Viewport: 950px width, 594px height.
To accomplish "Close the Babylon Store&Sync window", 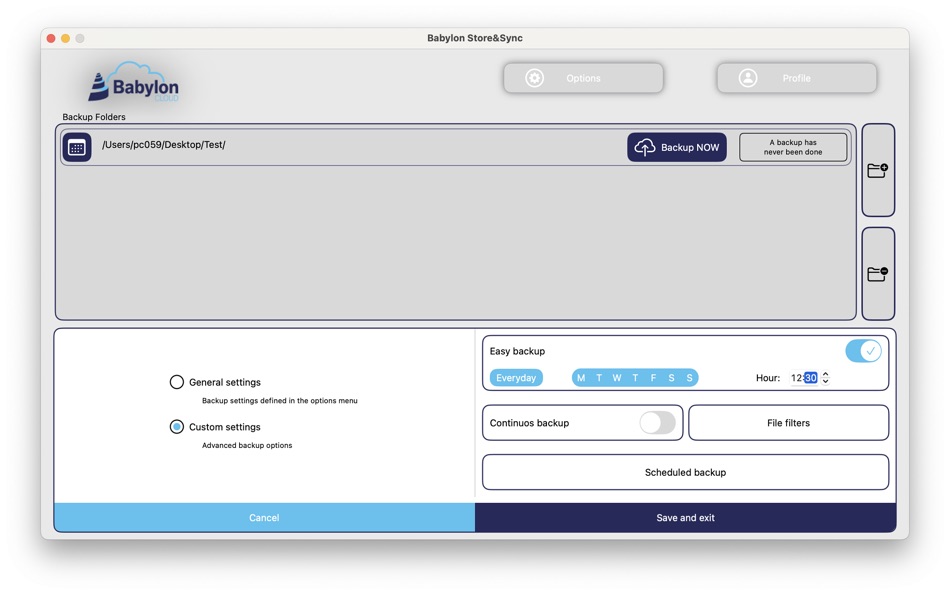I will 51,38.
